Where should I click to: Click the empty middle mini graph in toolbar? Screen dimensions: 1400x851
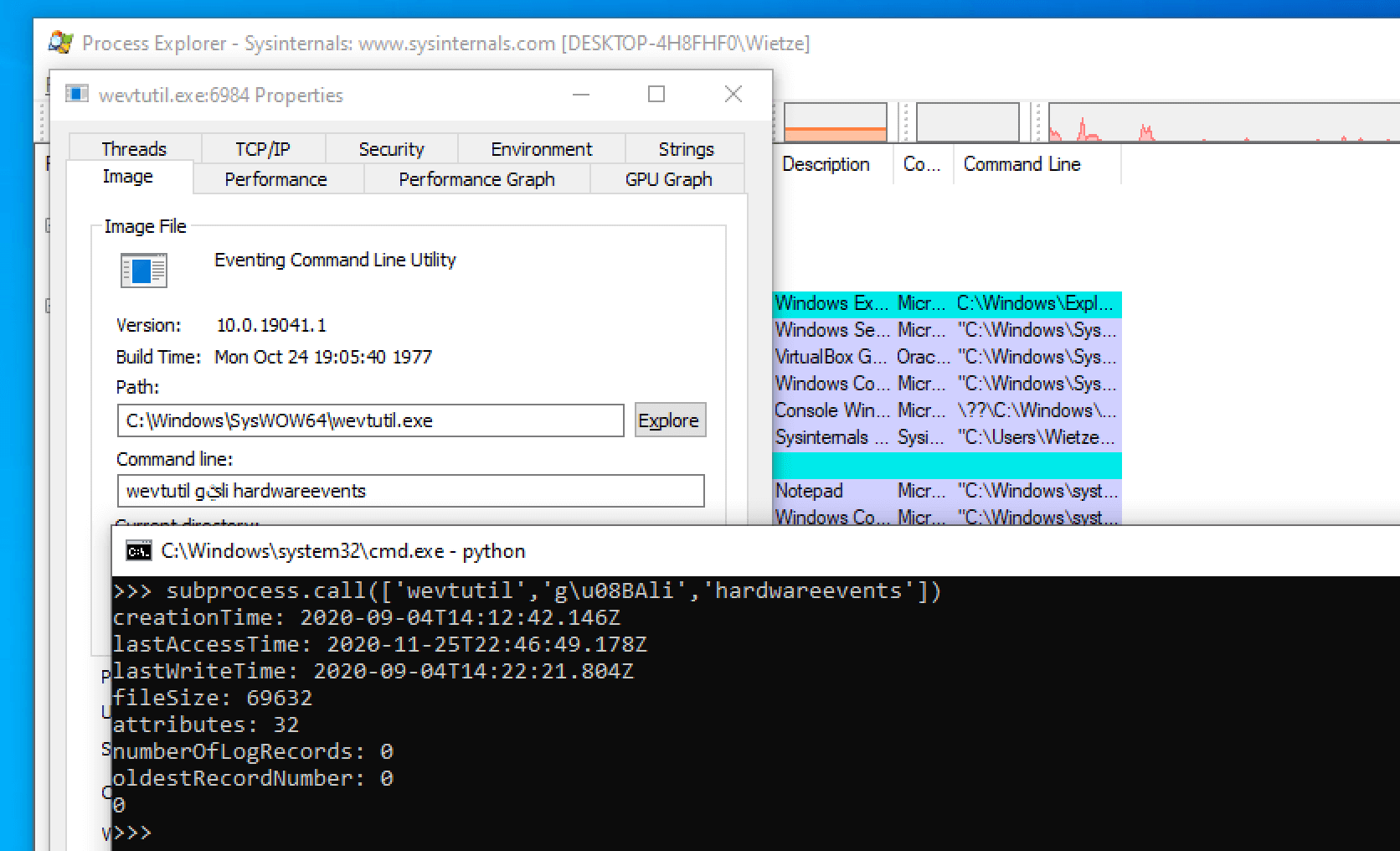(x=968, y=122)
